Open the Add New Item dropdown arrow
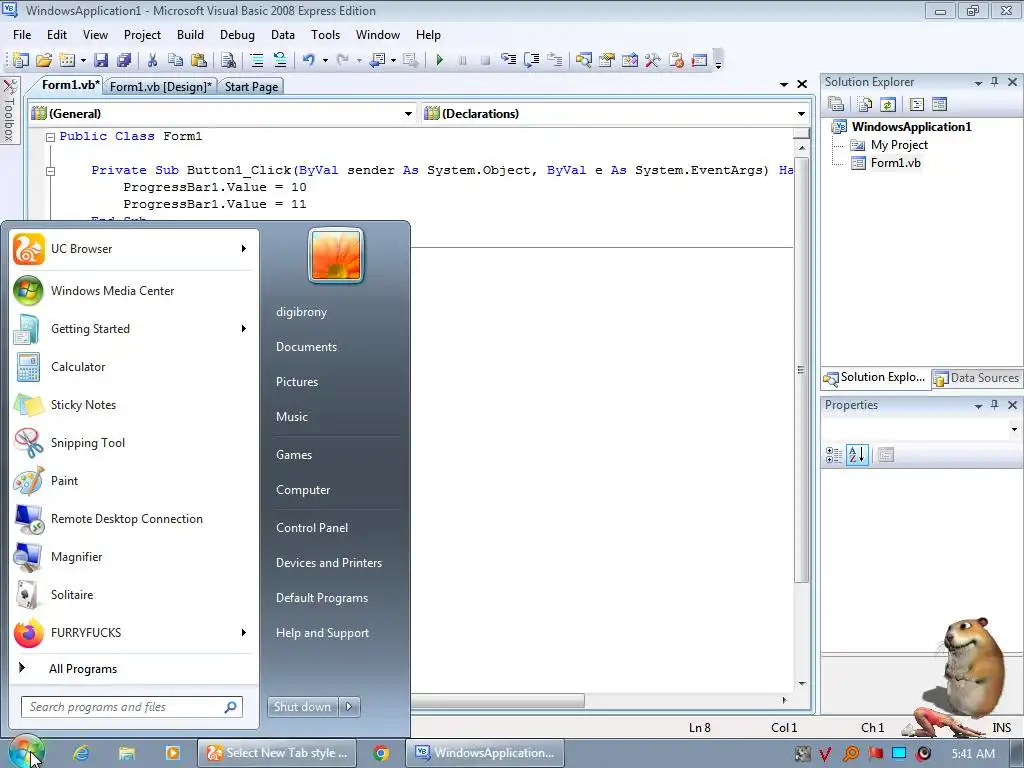1024x768 pixels. (x=83, y=60)
